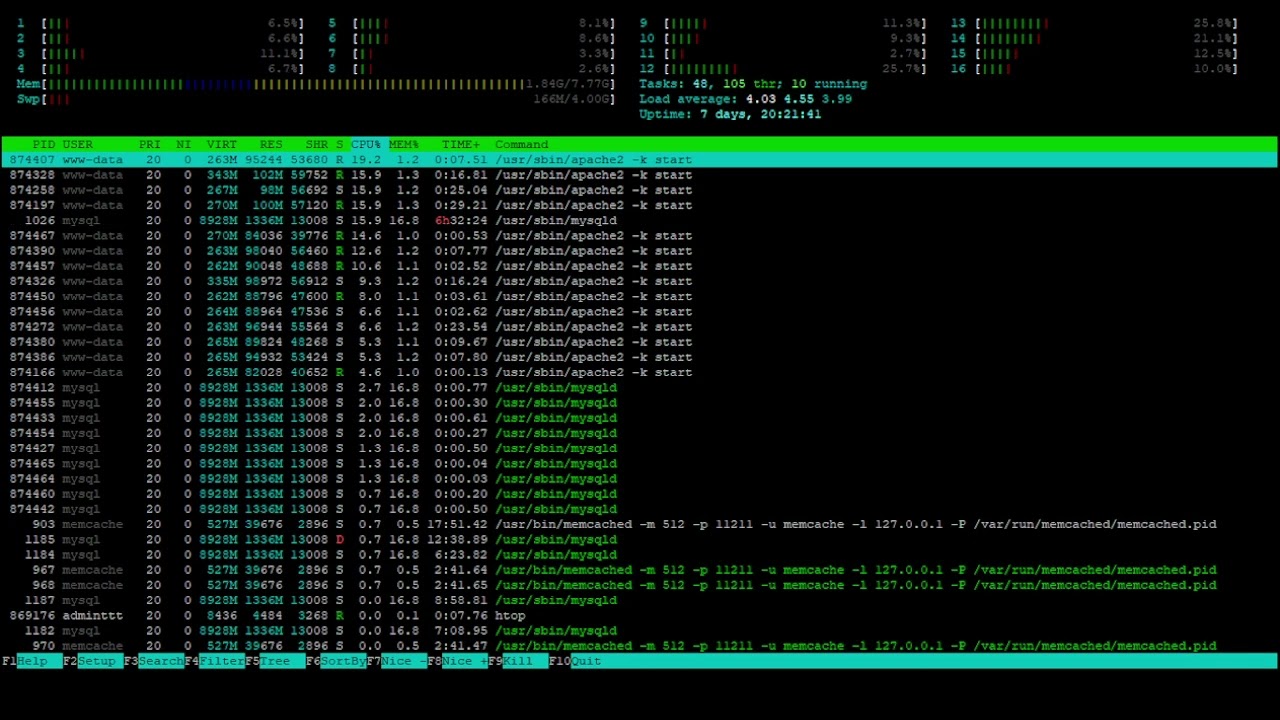Click the CPU 1 usage meter

tap(160, 23)
